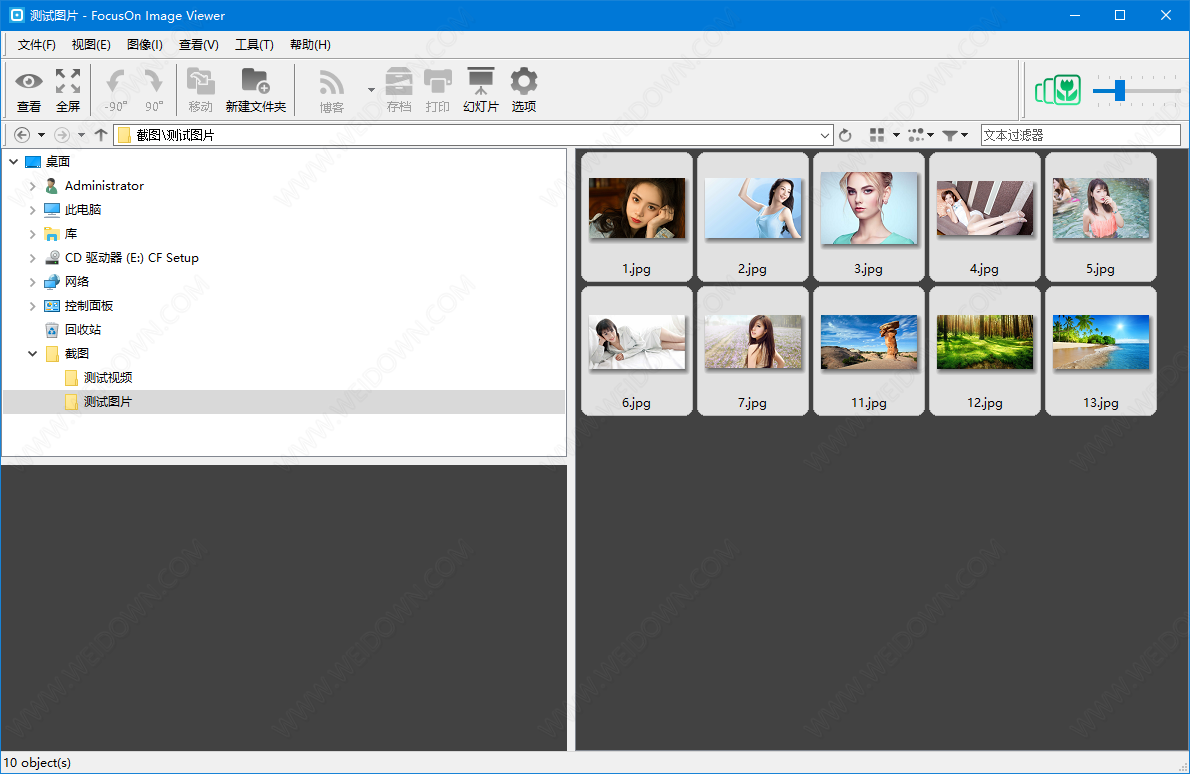The height and width of the screenshot is (774, 1190).
Task: Click in the 文本过滤器 filter field
Action: (x=1081, y=135)
